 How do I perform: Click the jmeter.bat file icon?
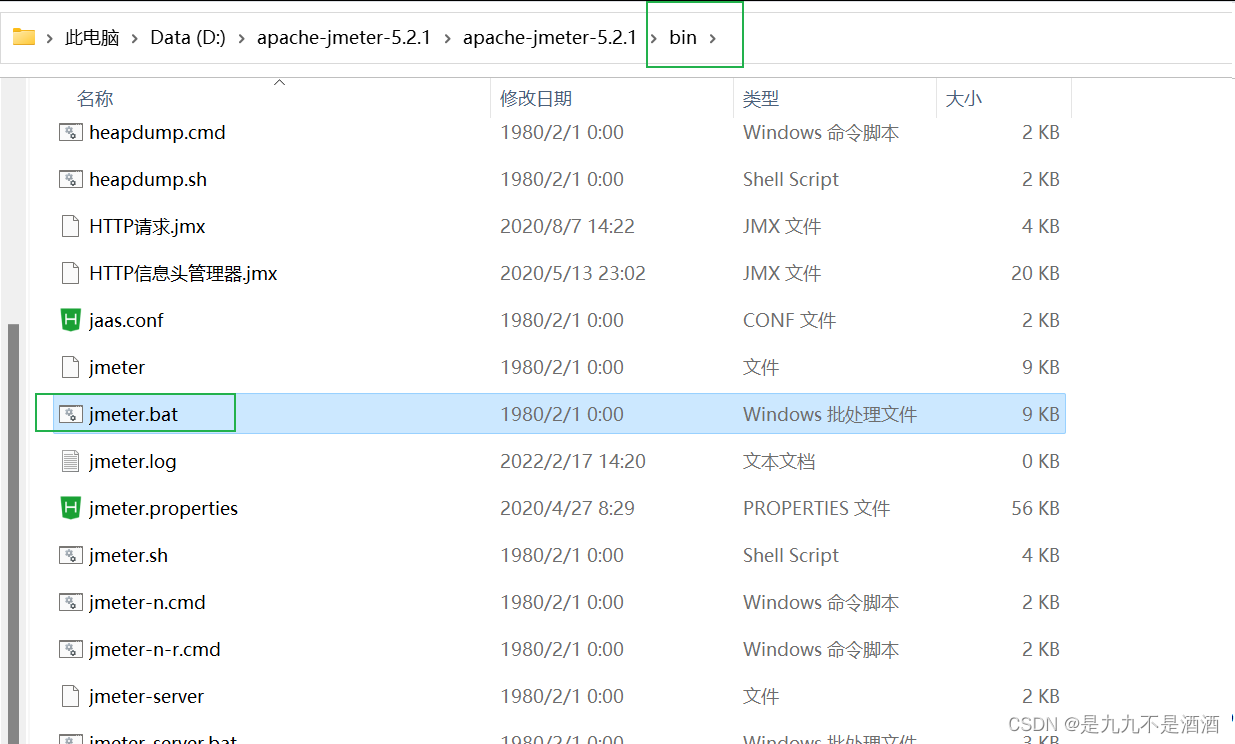(x=70, y=414)
